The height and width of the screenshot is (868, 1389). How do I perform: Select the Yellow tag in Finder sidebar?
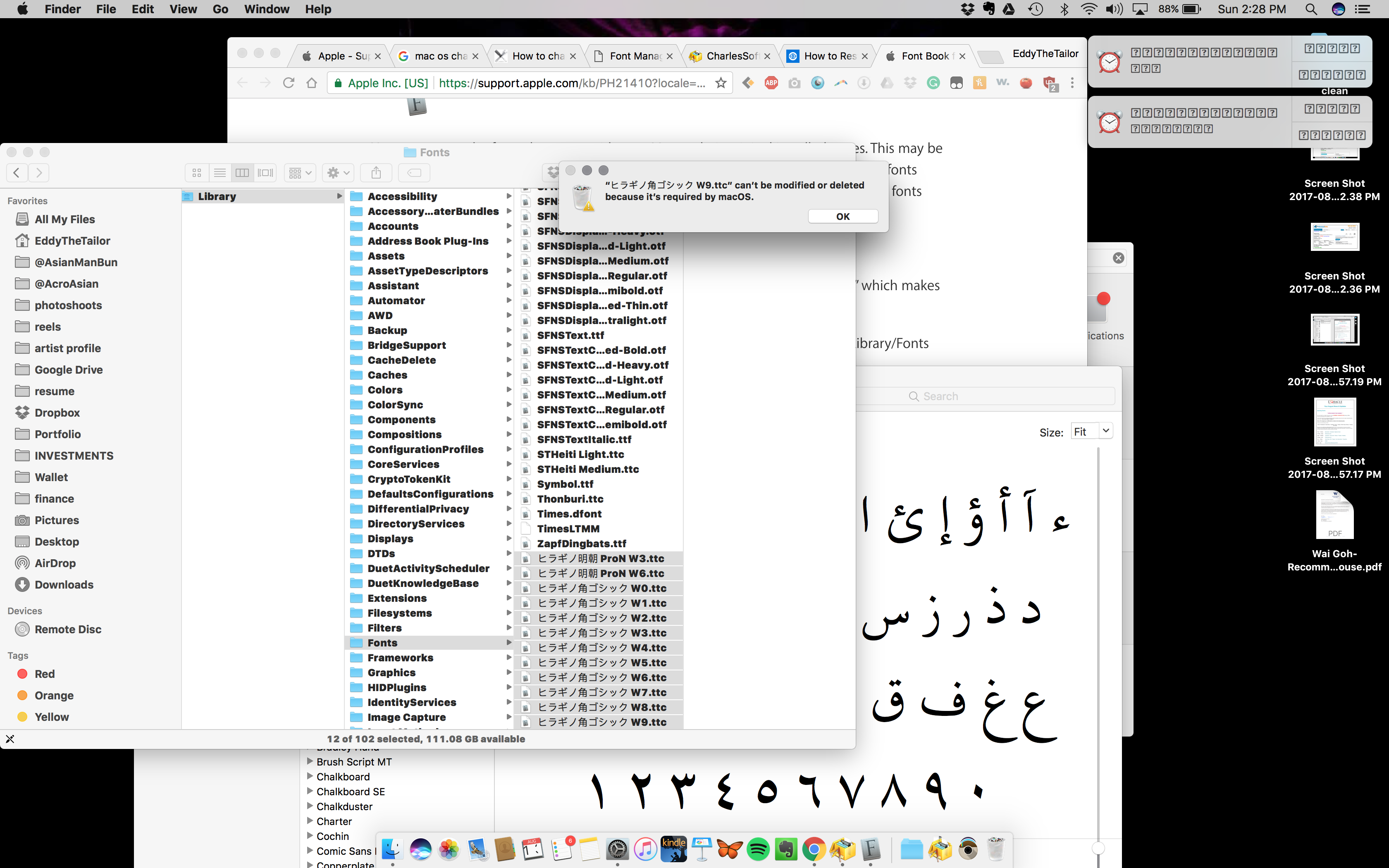tap(51, 717)
